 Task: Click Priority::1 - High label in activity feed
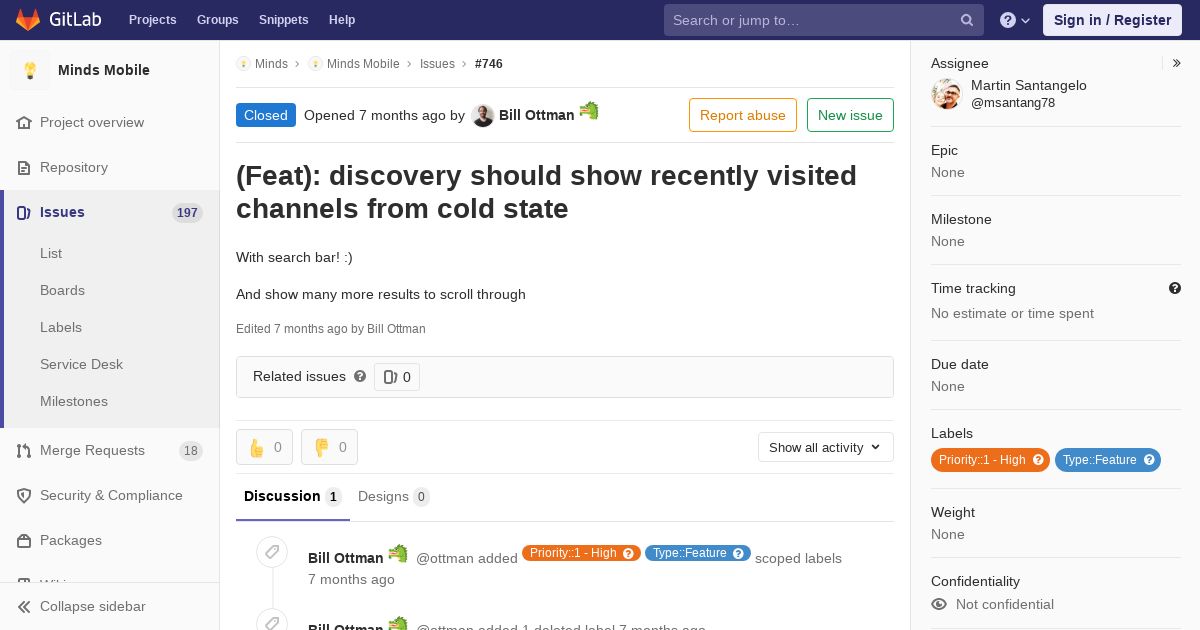point(581,553)
